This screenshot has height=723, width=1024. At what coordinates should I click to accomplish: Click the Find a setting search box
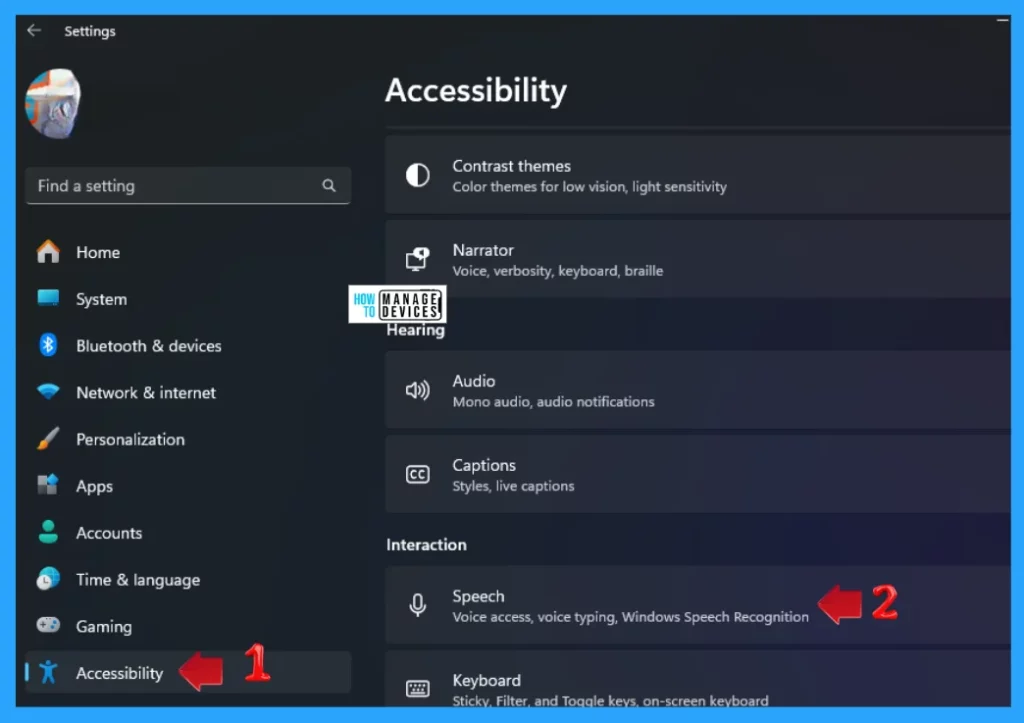188,186
